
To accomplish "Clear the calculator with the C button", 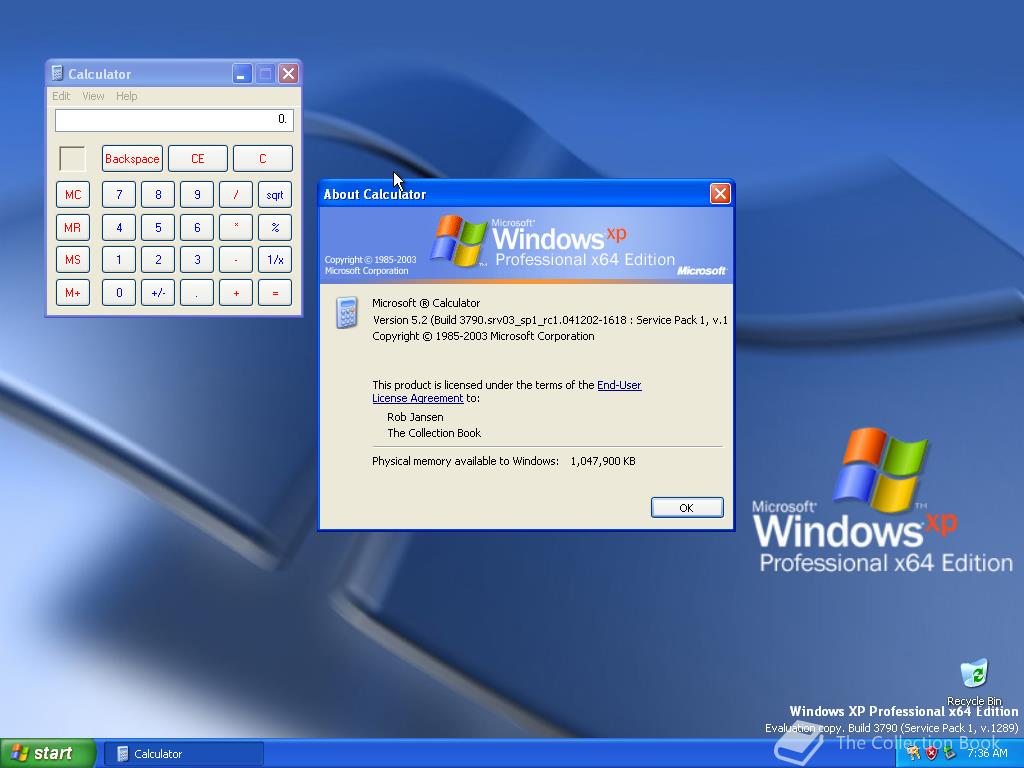I will point(263,159).
